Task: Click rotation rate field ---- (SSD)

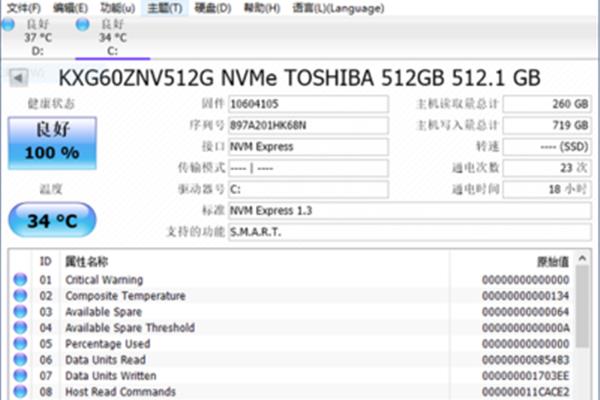Action: [547, 147]
